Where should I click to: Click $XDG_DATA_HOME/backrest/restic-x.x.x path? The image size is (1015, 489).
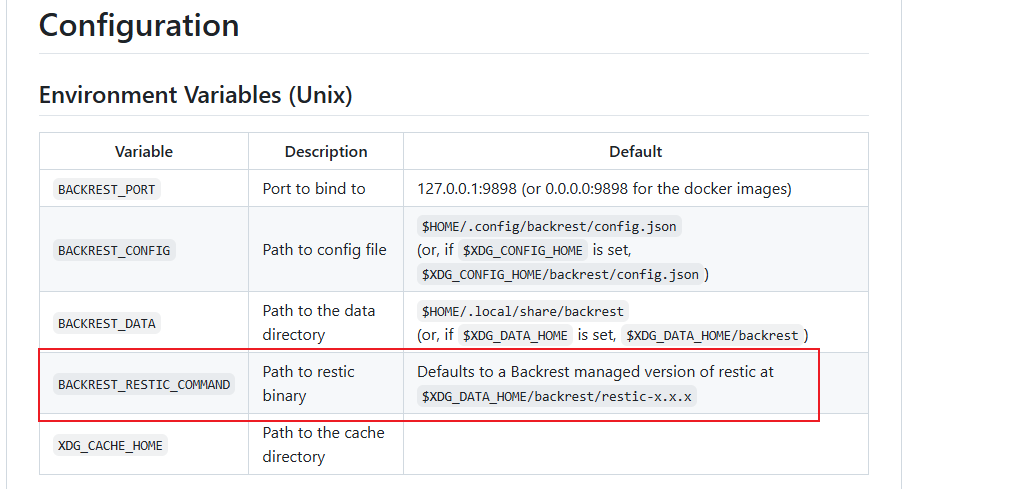click(x=557, y=396)
